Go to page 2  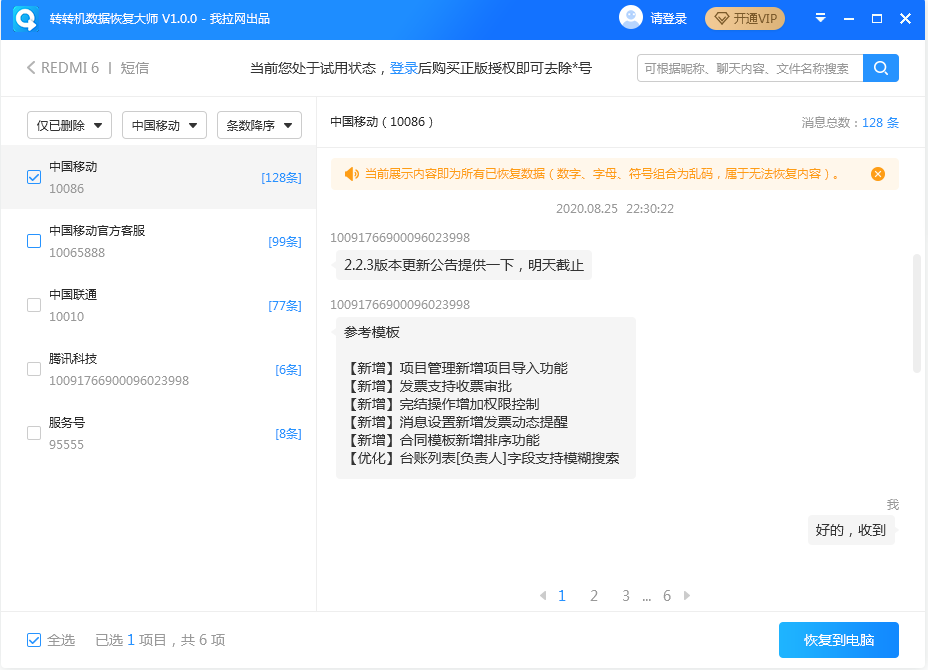click(594, 595)
